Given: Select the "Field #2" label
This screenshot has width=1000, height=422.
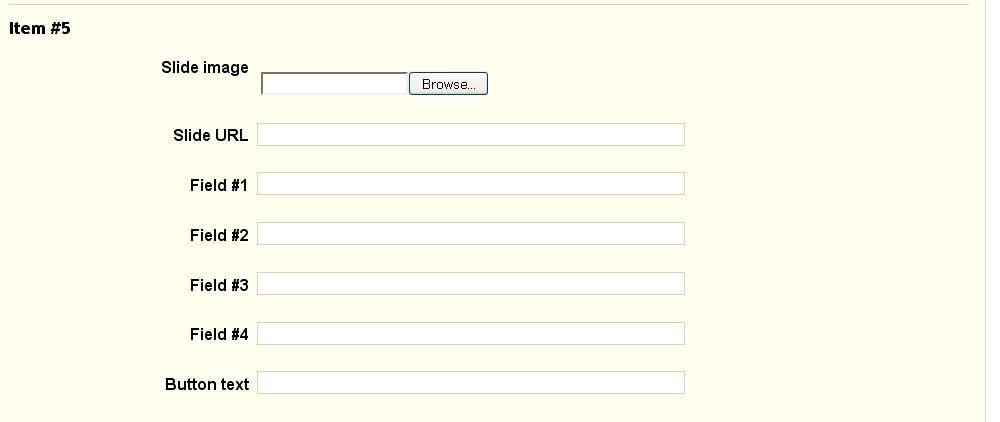Looking at the screenshot, I should pos(219,235).
